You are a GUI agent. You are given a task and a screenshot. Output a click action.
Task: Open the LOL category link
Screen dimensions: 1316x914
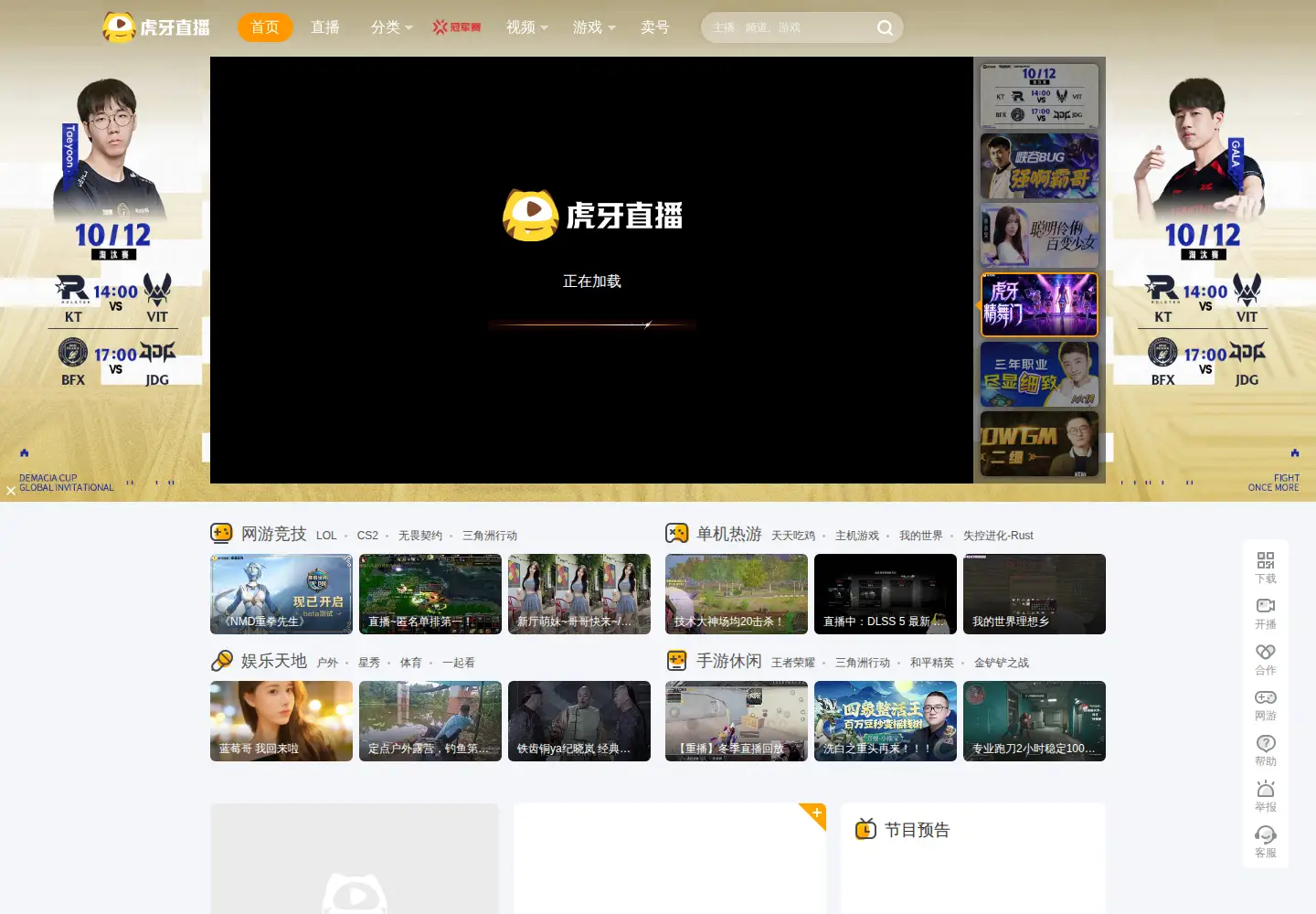[326, 536]
